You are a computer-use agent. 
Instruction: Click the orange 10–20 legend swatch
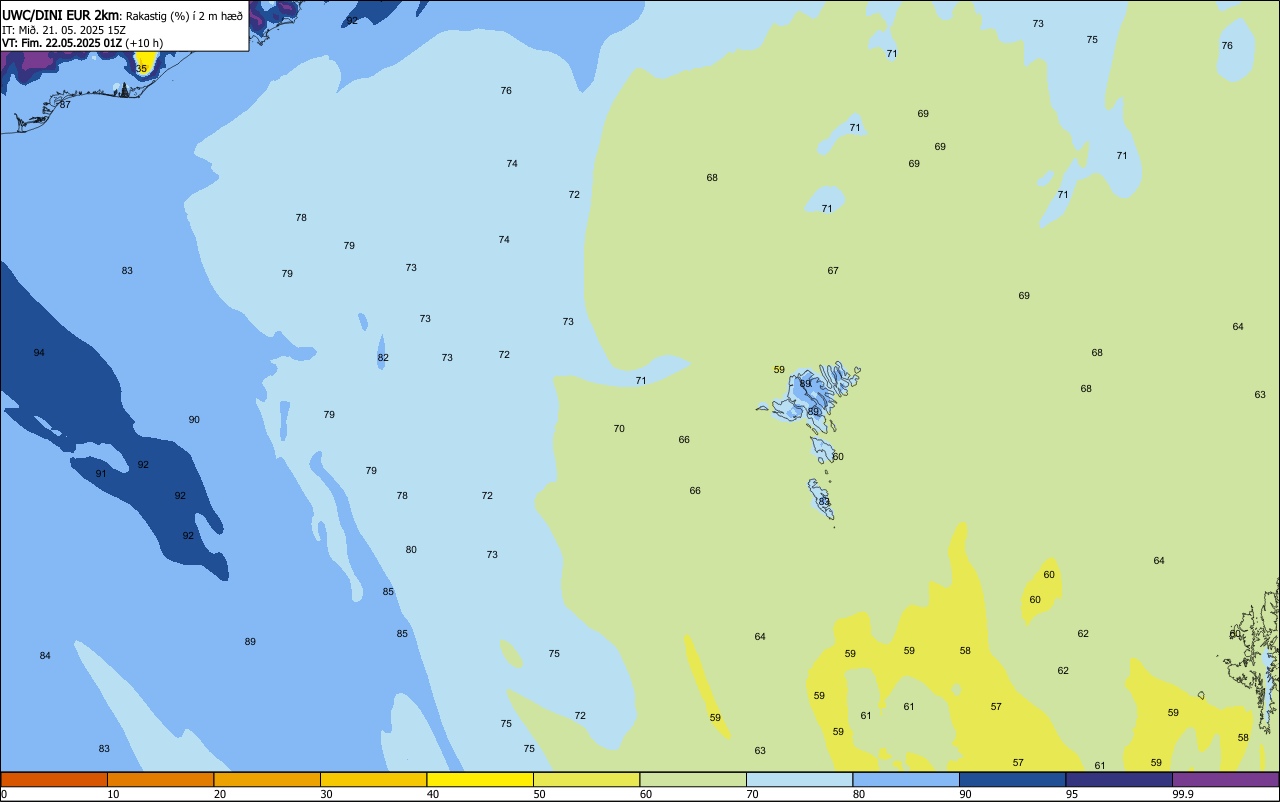(x=160, y=779)
